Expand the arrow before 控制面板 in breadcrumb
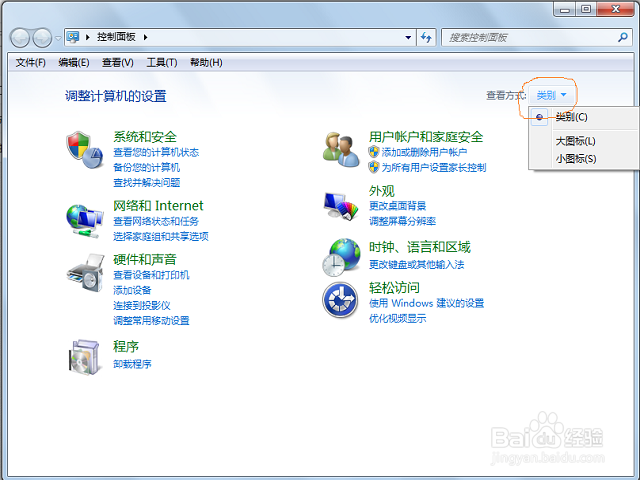This screenshot has height=480, width=640. tap(87, 37)
